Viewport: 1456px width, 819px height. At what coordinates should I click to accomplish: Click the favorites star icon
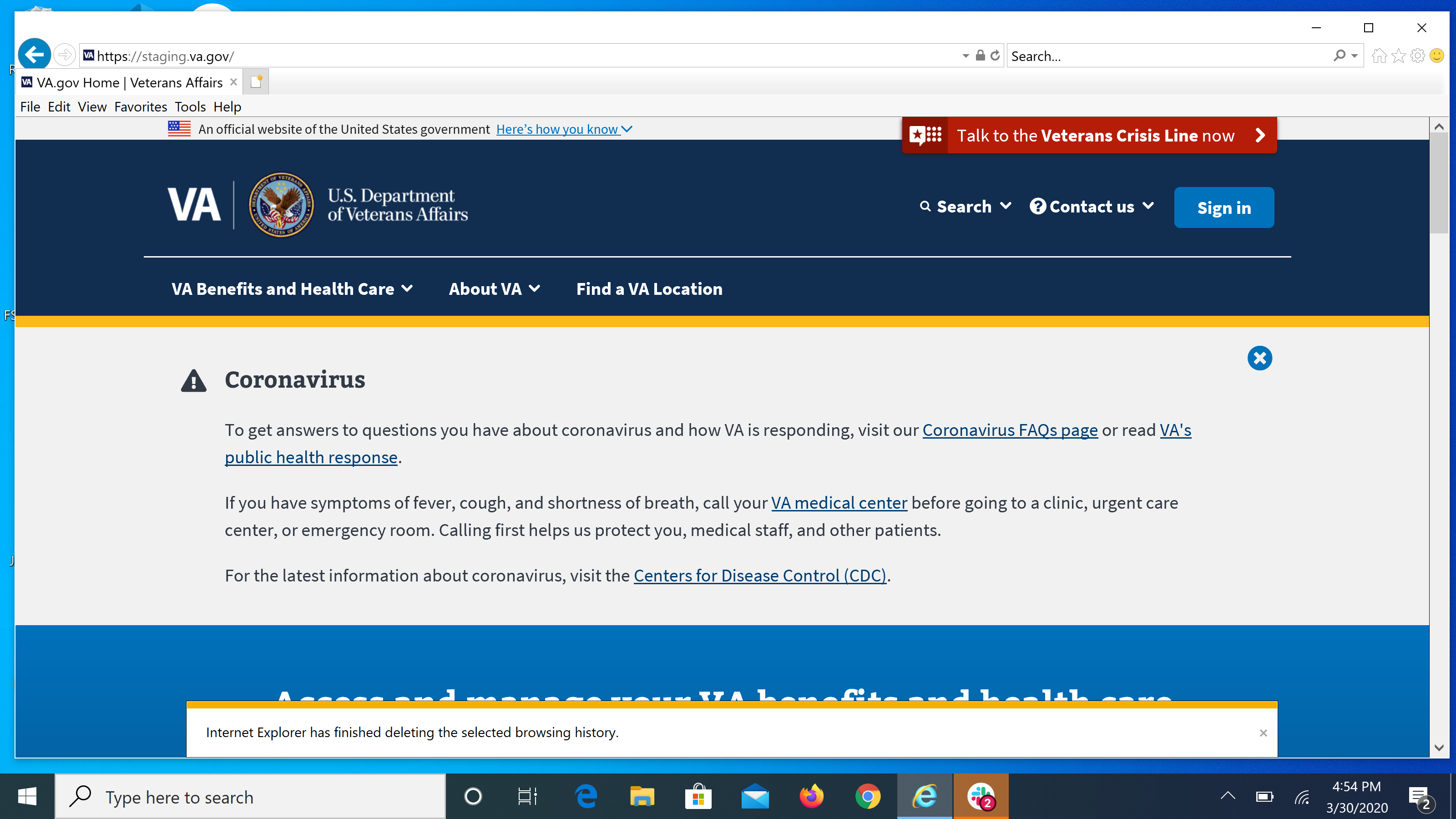[1398, 56]
